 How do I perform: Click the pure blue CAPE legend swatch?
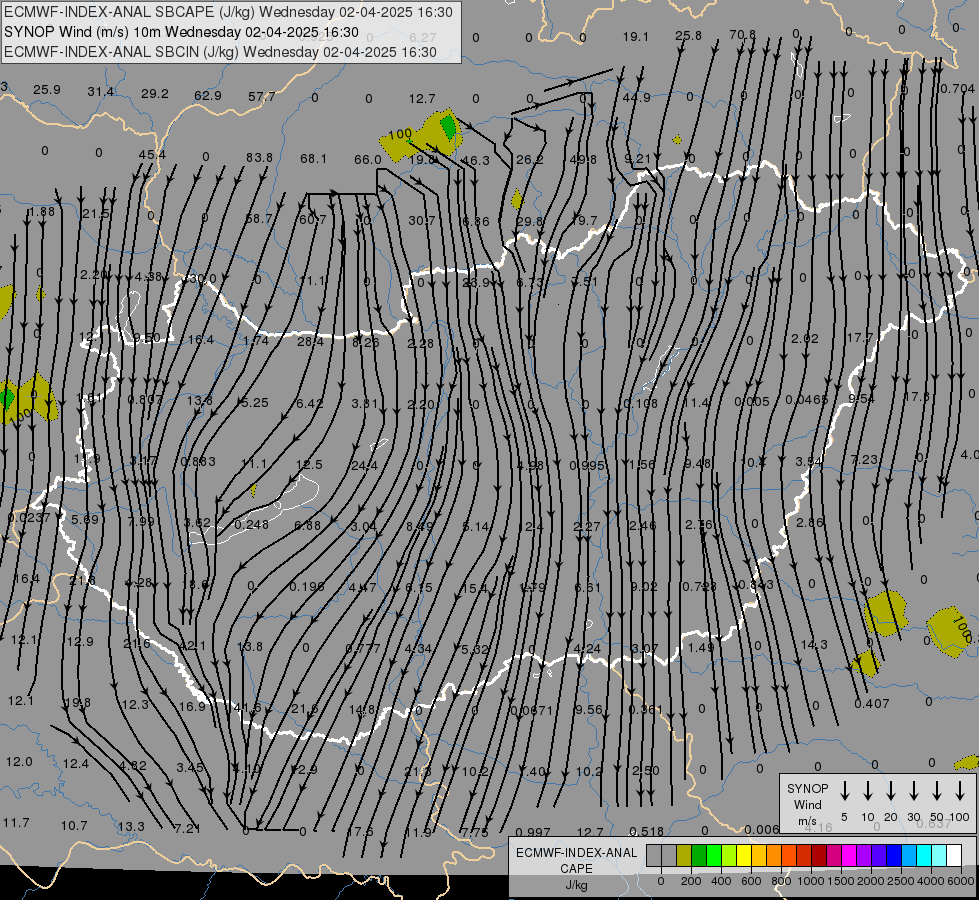894,855
